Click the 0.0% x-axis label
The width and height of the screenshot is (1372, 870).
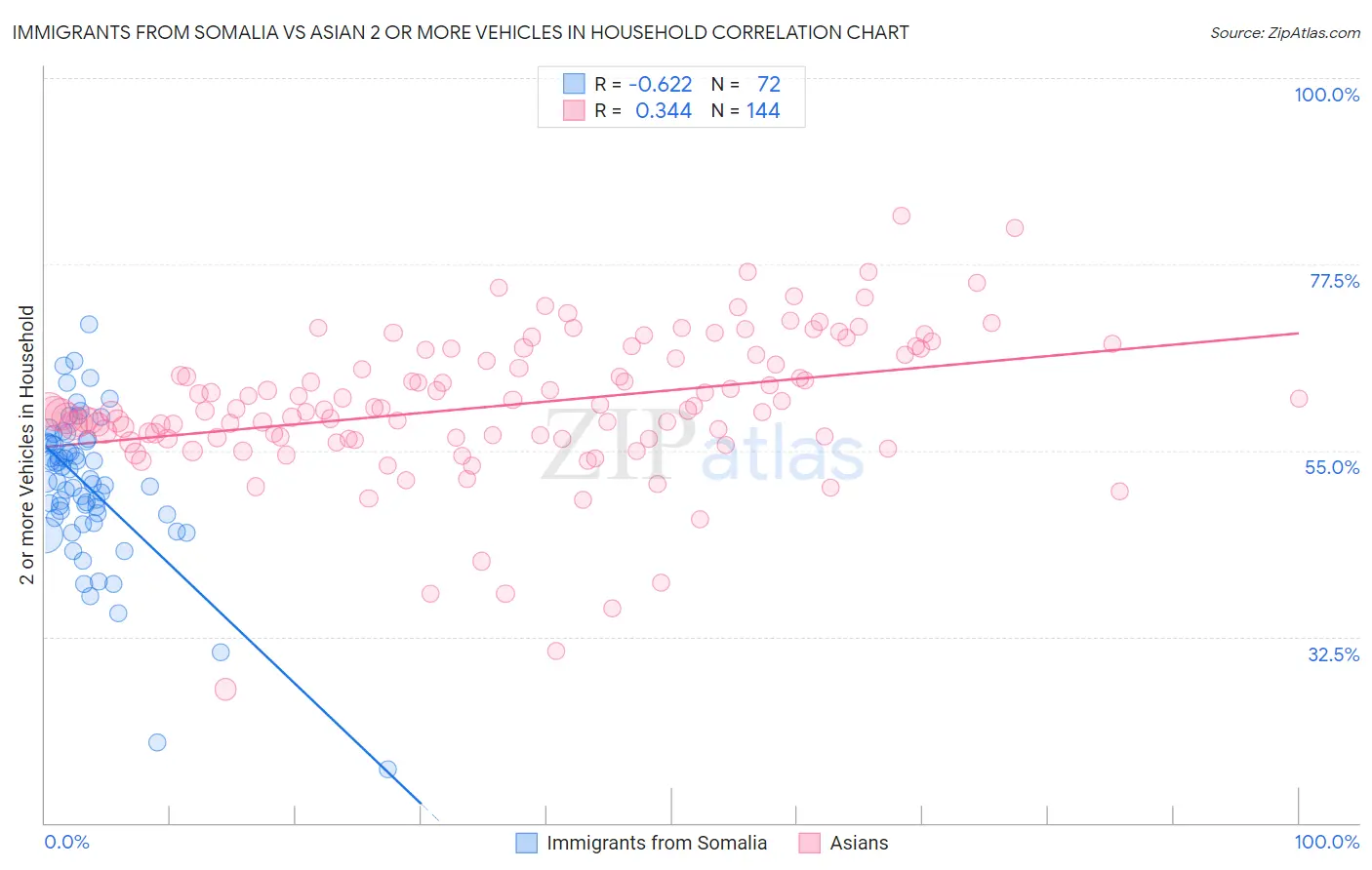coord(66,842)
